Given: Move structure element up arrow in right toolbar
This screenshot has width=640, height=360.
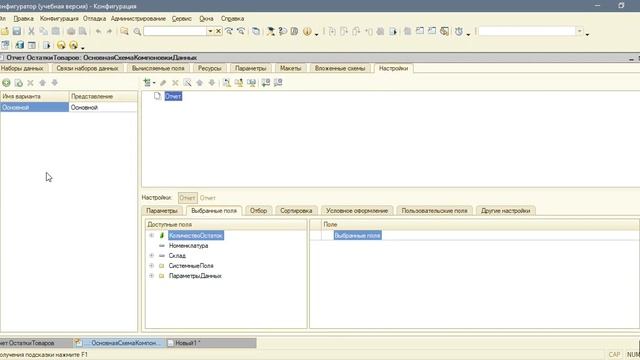Looking at the screenshot, I should pos(200,83).
